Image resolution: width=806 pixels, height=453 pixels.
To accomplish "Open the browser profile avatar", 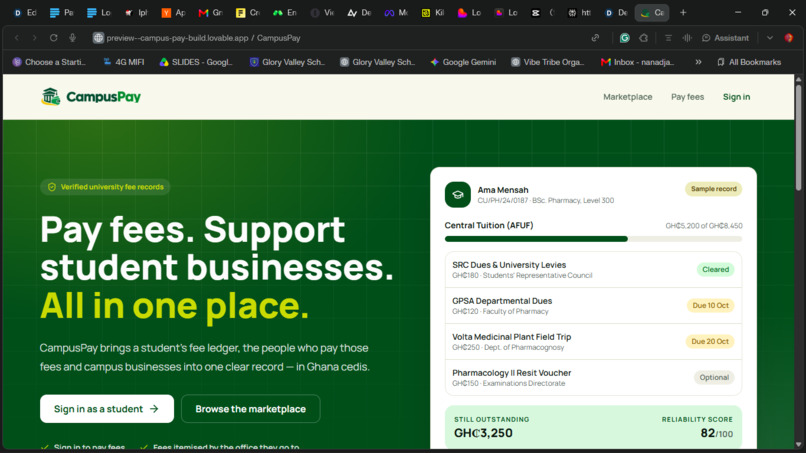I will click(x=789, y=38).
